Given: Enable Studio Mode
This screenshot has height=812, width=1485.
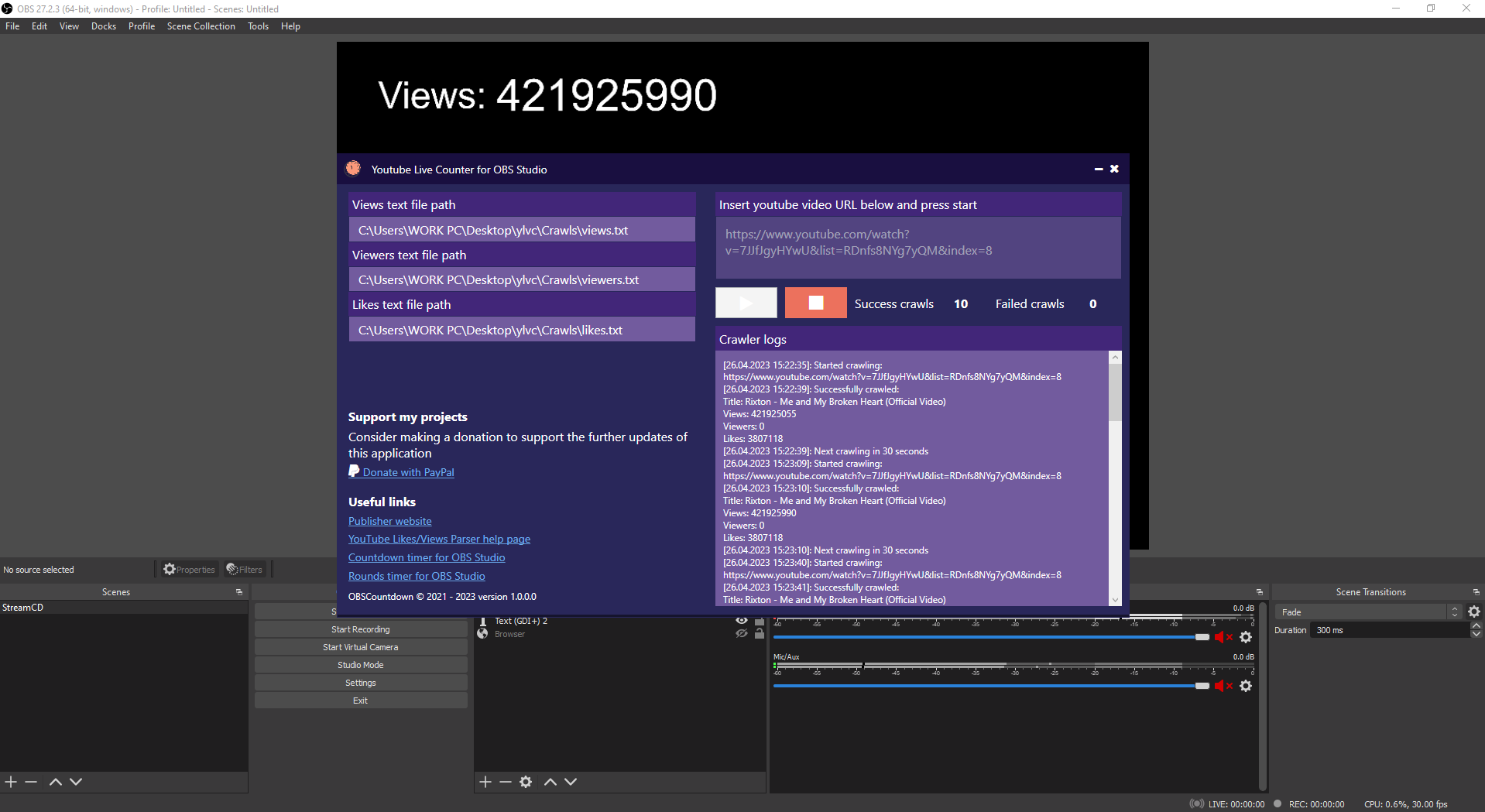Looking at the screenshot, I should coord(361,665).
